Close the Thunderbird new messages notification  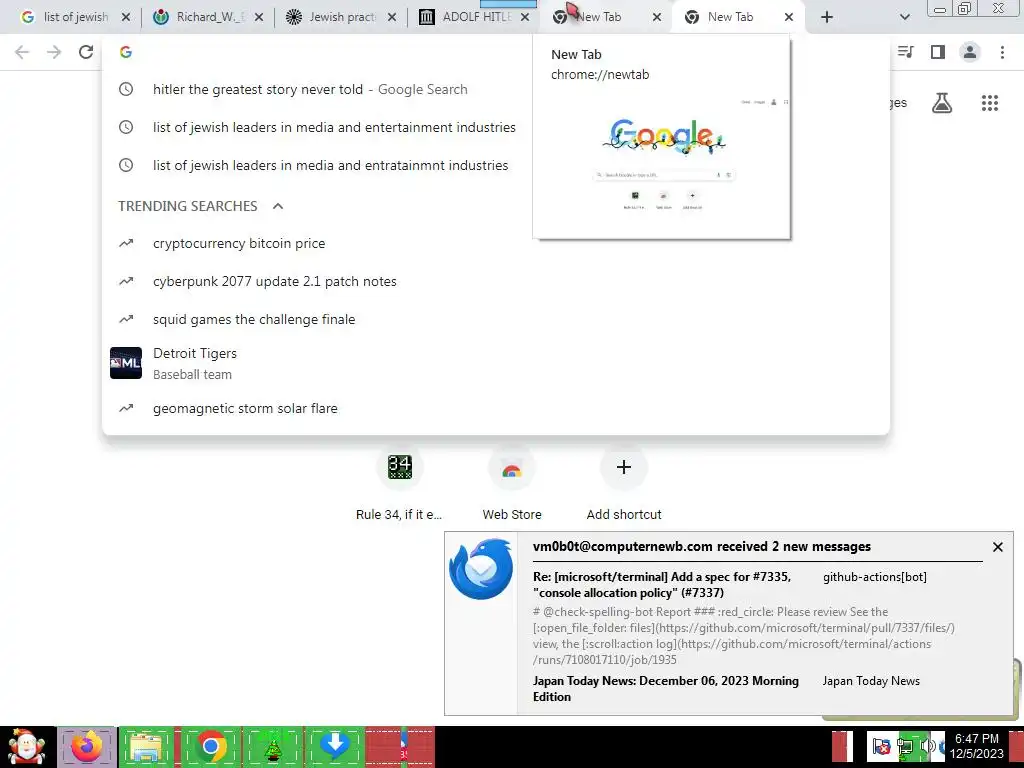coord(997,547)
